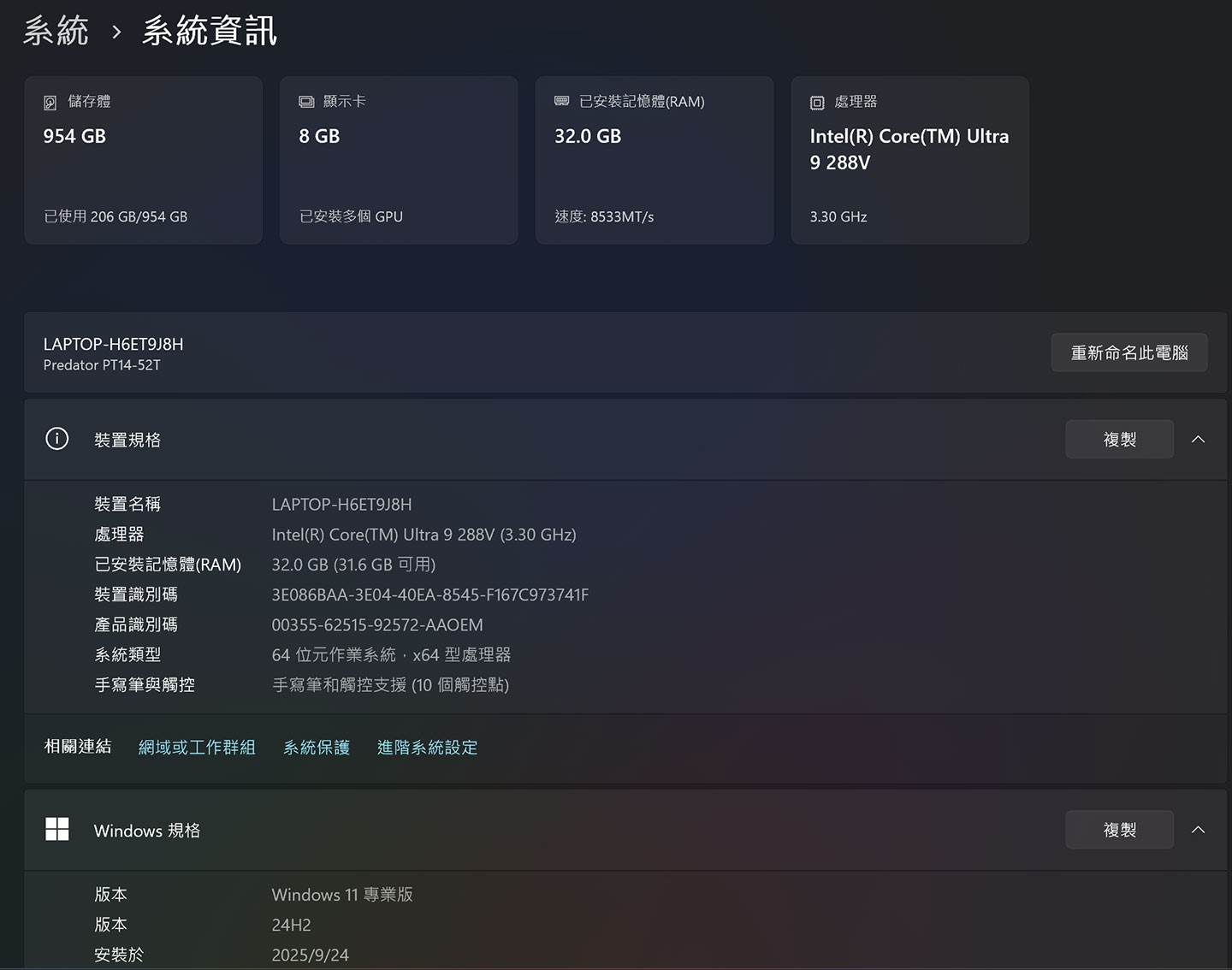Open the 進階系統設定 link
Viewport: 1232px width, 970px height.
(427, 747)
